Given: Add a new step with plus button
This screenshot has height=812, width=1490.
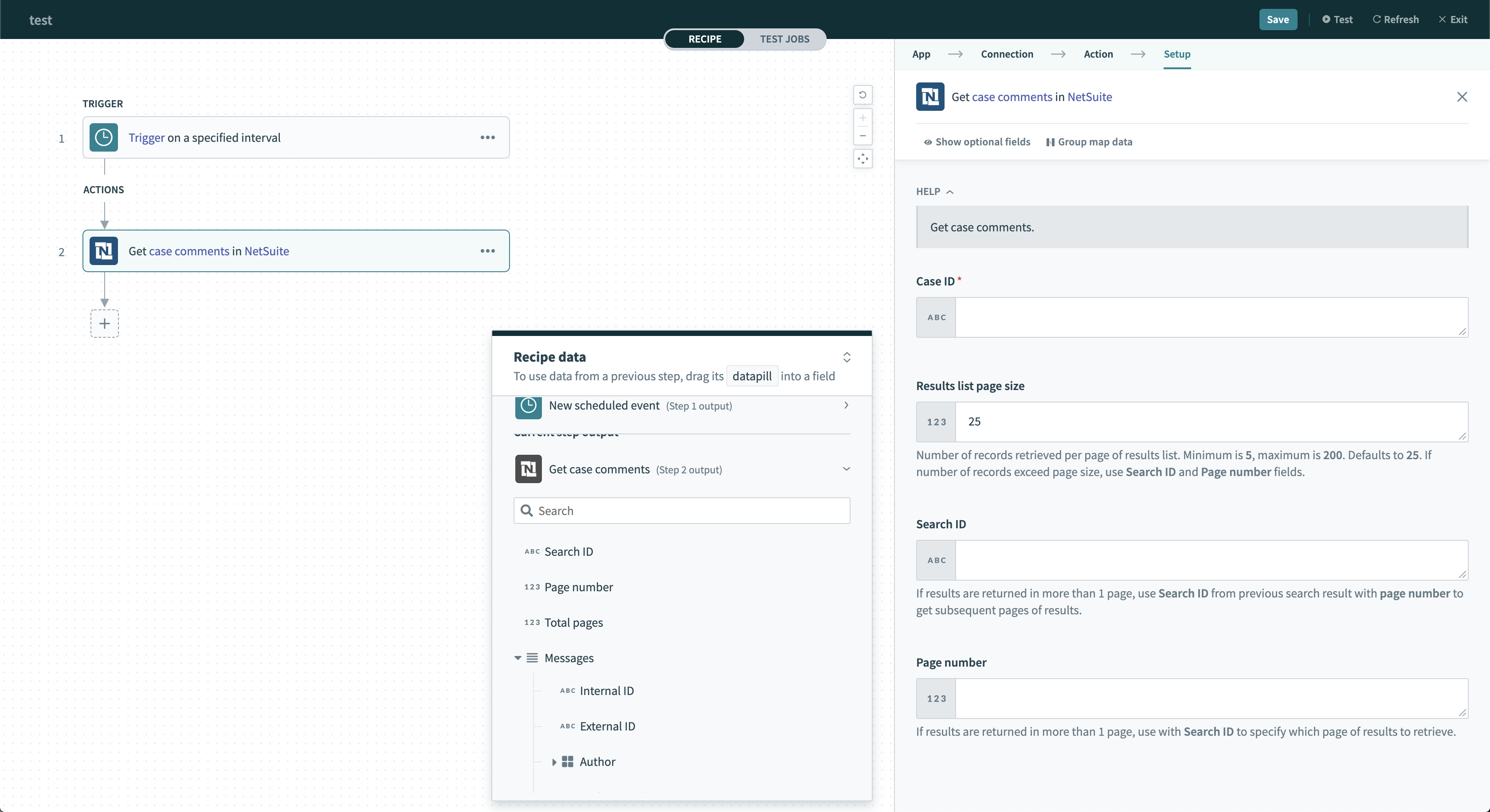Looking at the screenshot, I should pyautogui.click(x=105, y=324).
